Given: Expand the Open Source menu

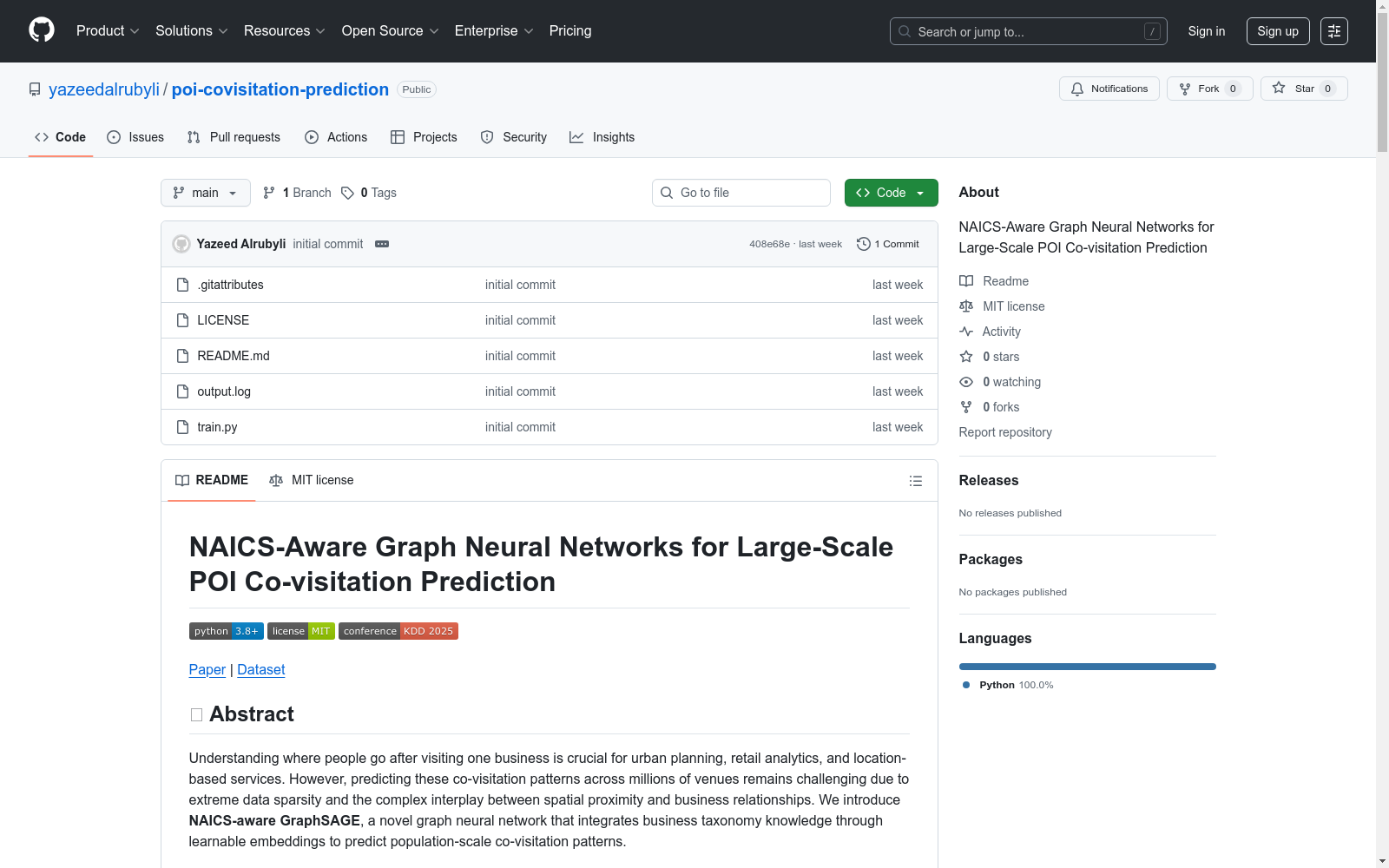Looking at the screenshot, I should click(x=390, y=31).
